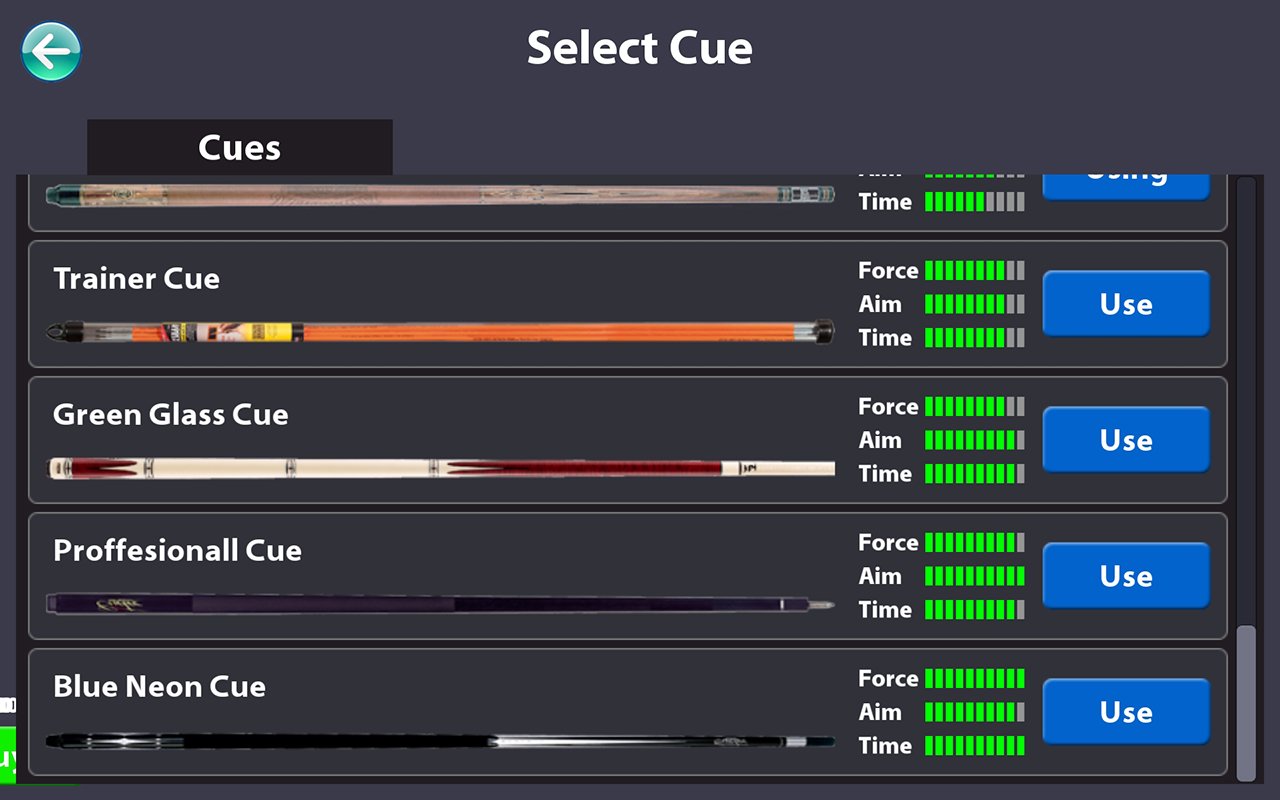Click the Force bar of Trainer Cue
Viewport: 1280px width, 800px height.
click(x=974, y=270)
